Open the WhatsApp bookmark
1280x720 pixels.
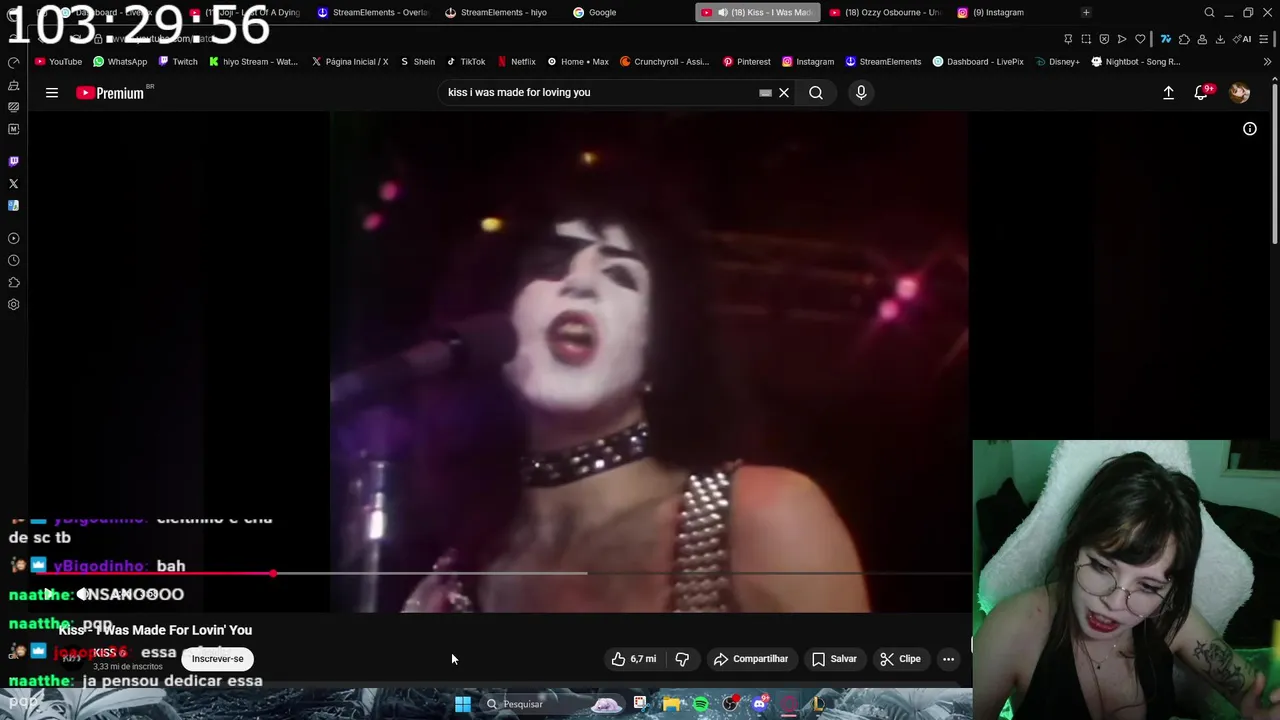pos(120,61)
